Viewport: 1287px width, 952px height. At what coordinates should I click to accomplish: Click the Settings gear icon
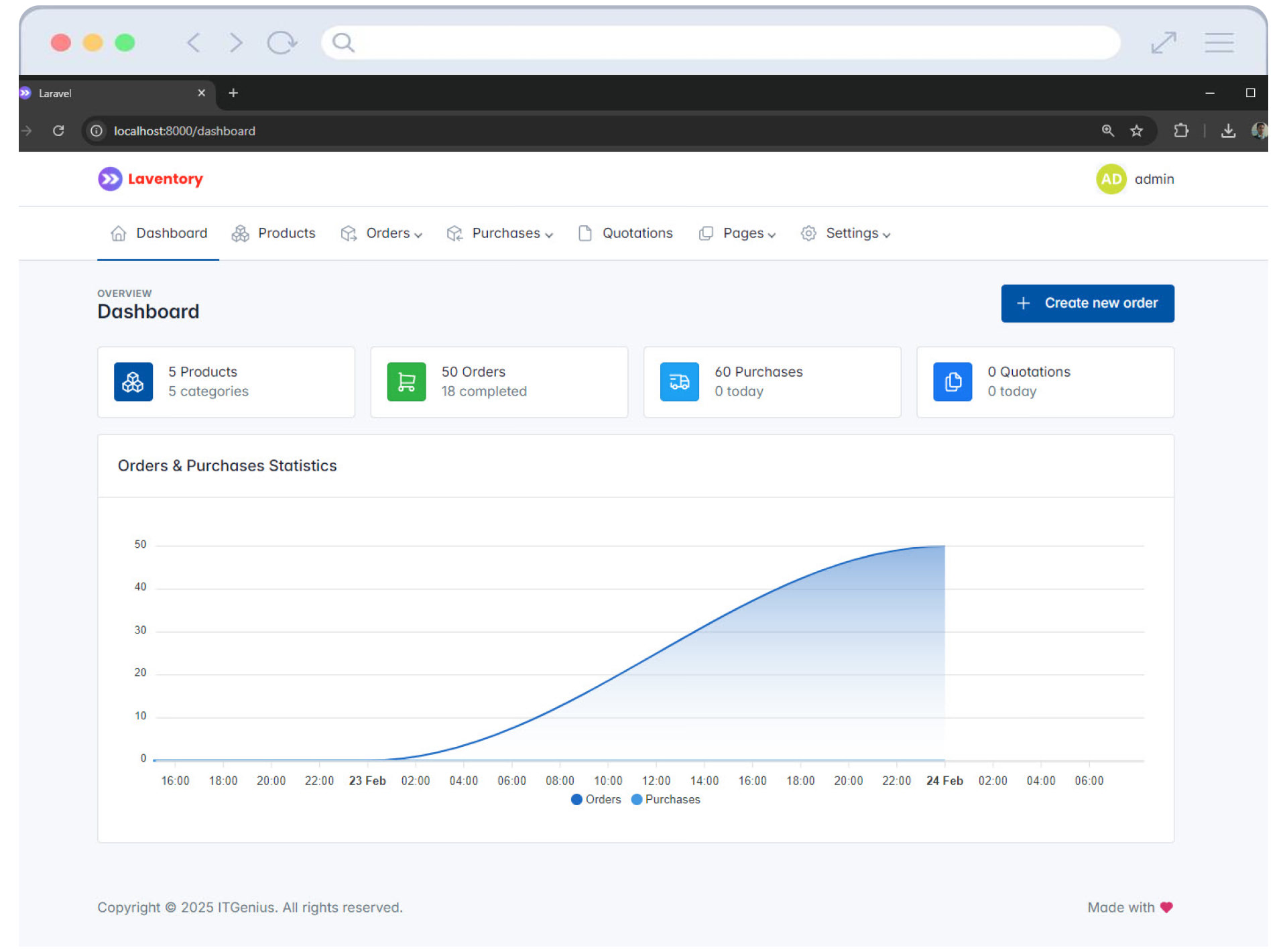[808, 233]
